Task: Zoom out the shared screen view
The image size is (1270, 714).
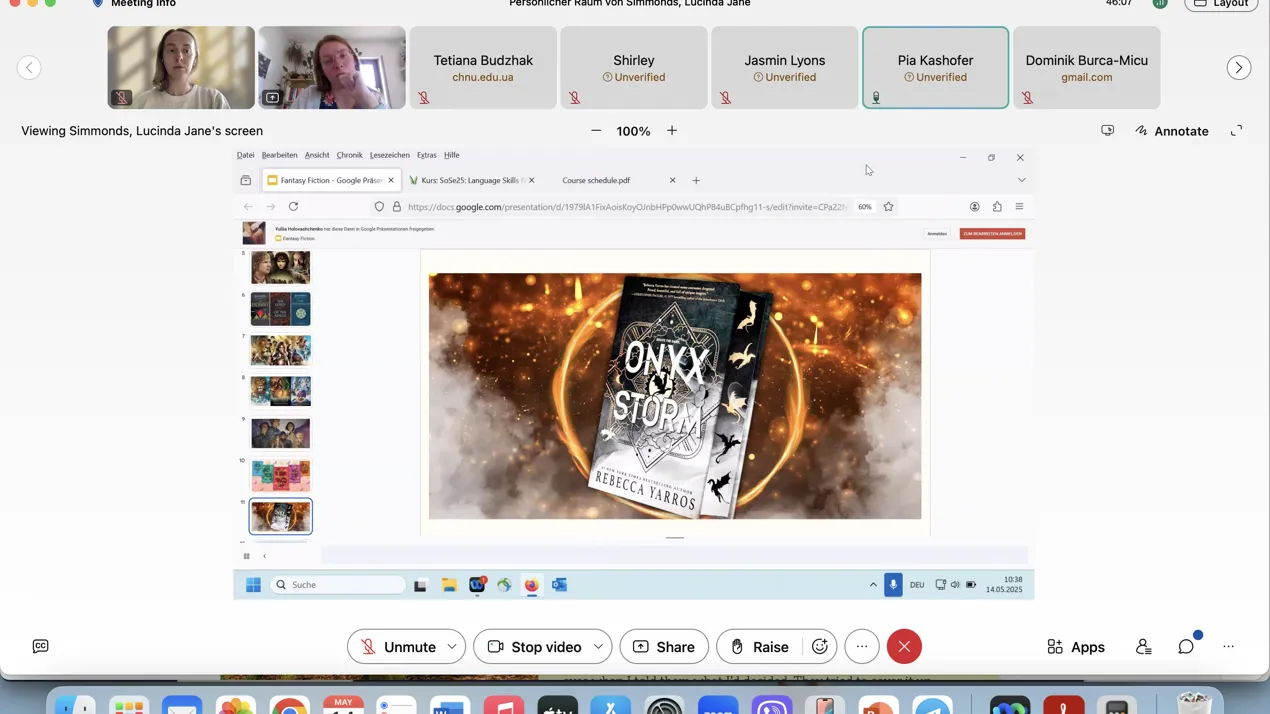Action: point(596,131)
